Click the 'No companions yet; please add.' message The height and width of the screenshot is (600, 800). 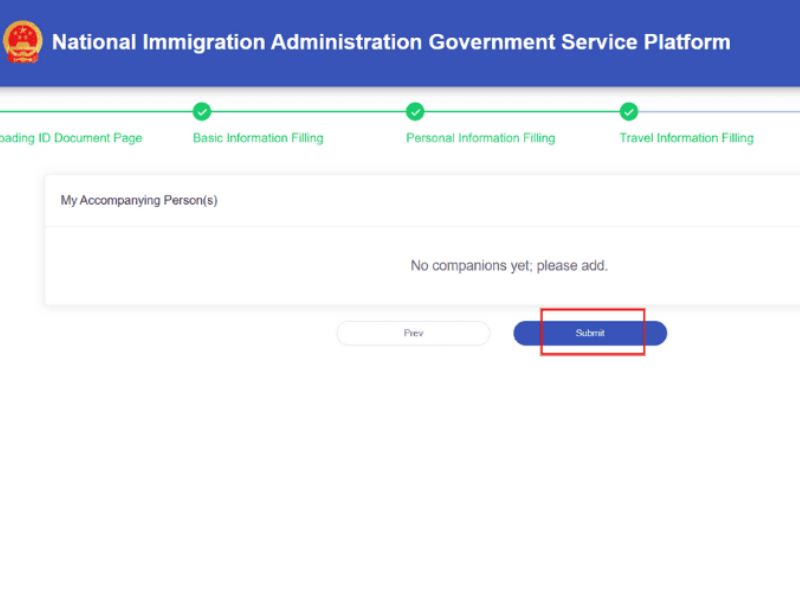pos(509,266)
